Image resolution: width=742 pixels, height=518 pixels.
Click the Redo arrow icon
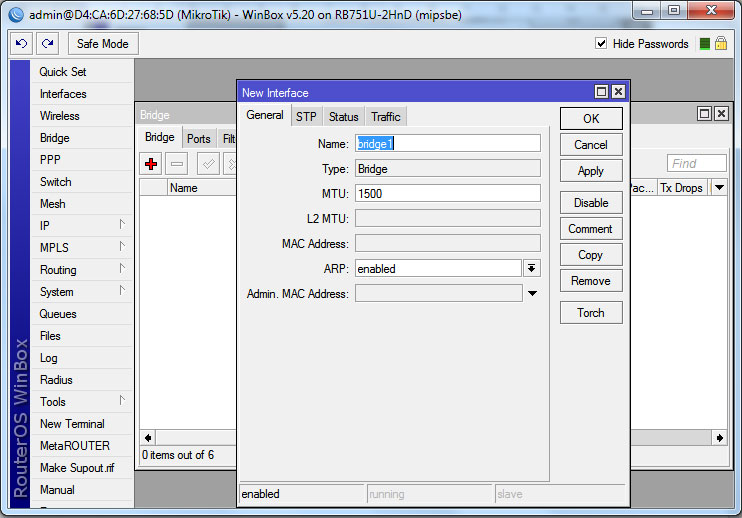(x=47, y=44)
